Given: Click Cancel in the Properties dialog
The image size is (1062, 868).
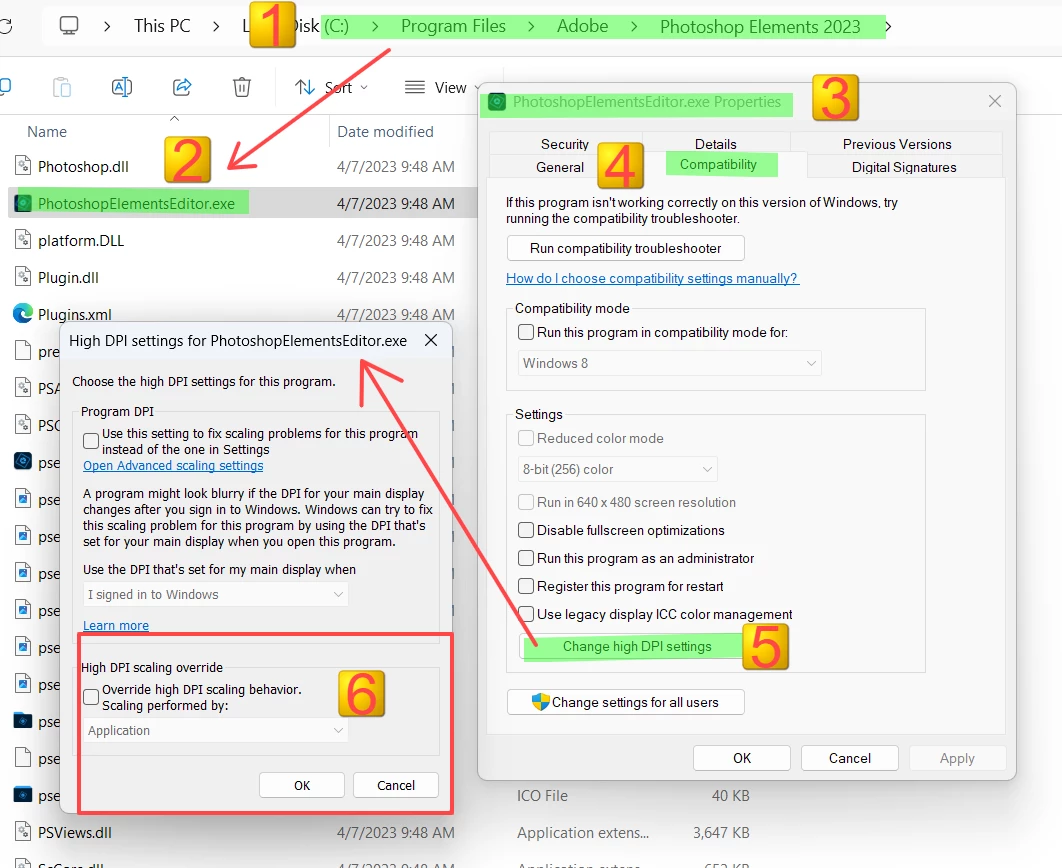Looking at the screenshot, I should [849, 758].
